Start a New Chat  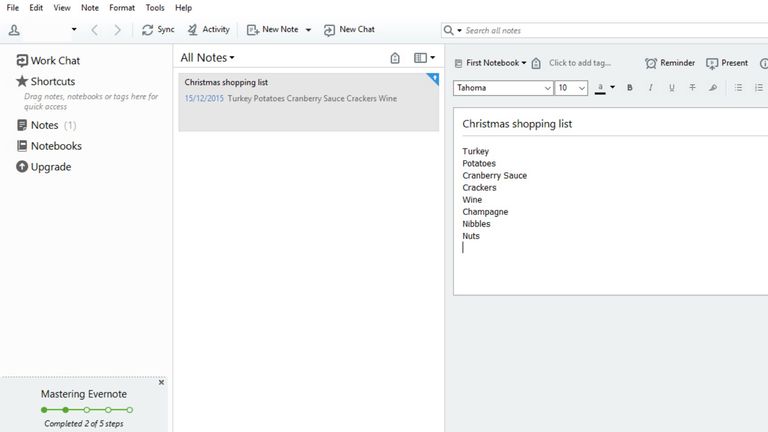click(x=349, y=30)
